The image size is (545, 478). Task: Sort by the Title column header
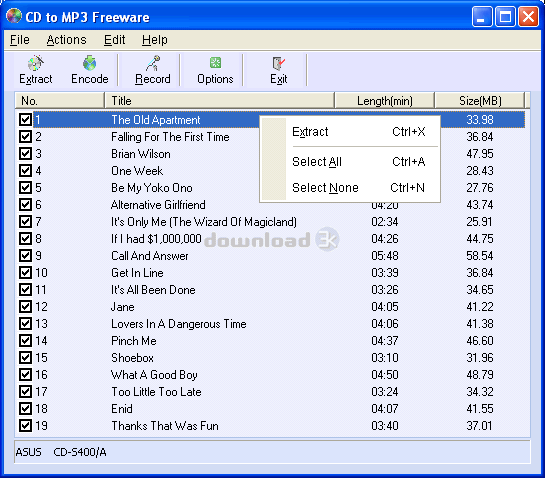coord(219,101)
